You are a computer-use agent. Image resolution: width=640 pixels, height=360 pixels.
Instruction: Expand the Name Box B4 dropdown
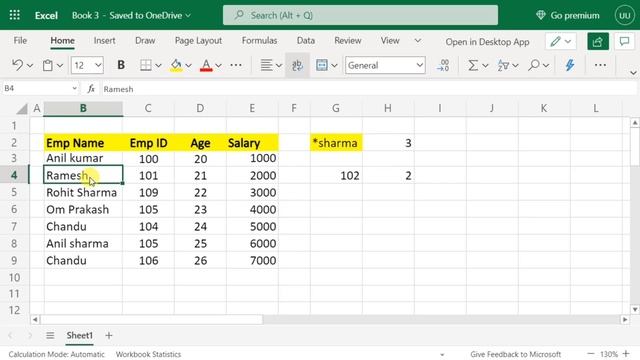(x=74, y=89)
